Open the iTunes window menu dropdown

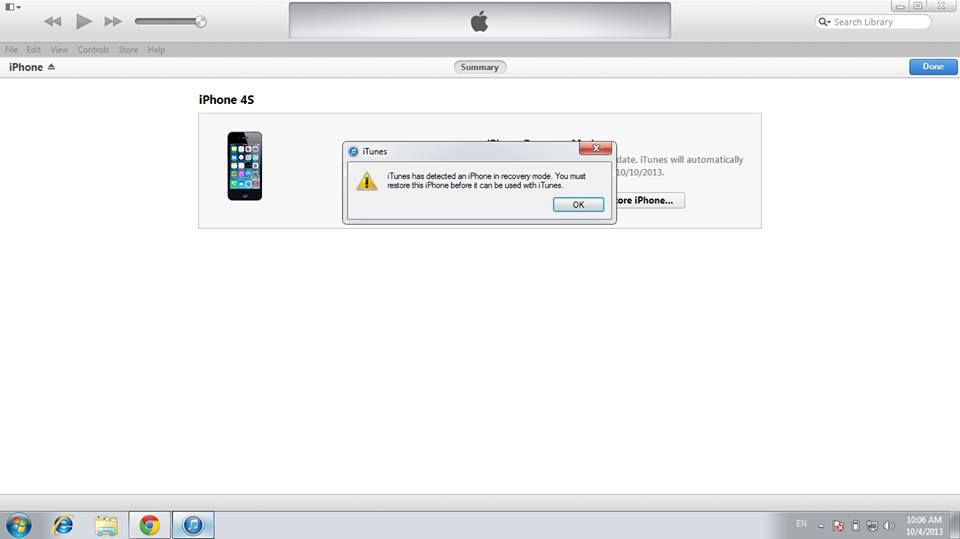13,7
